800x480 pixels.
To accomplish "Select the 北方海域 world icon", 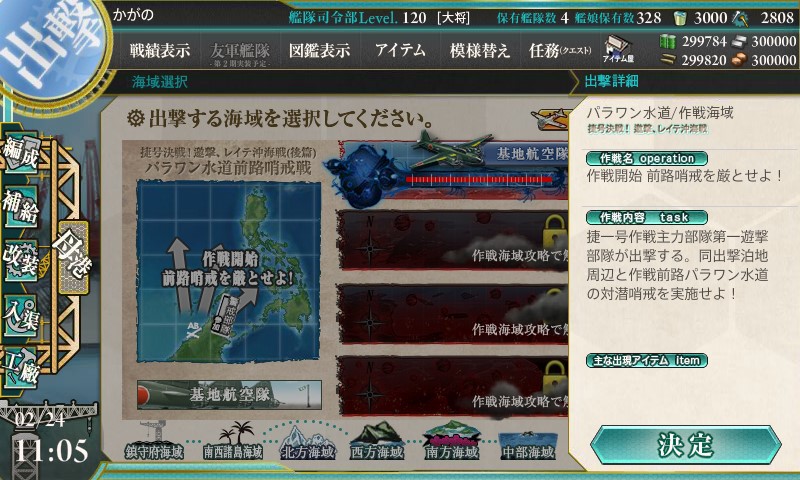I will pyautogui.click(x=307, y=442).
